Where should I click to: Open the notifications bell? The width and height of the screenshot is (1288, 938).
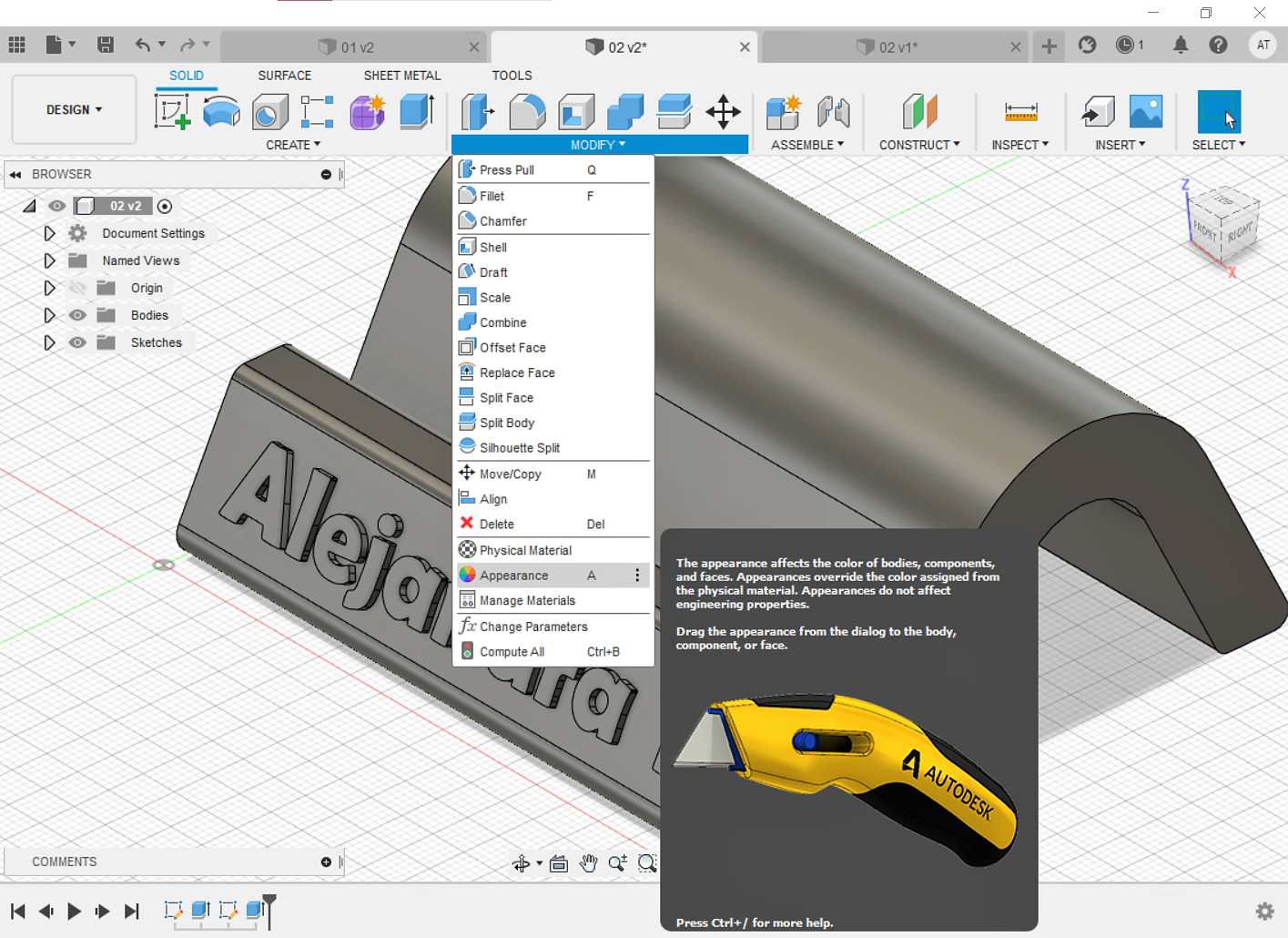point(1181,45)
